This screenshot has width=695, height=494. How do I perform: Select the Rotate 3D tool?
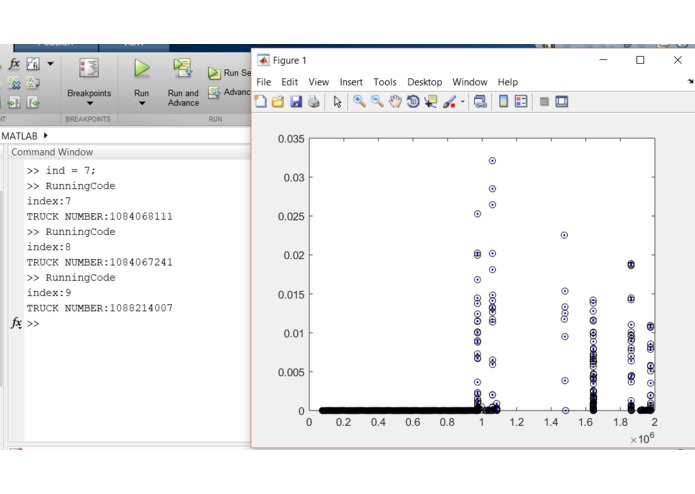pos(413,102)
